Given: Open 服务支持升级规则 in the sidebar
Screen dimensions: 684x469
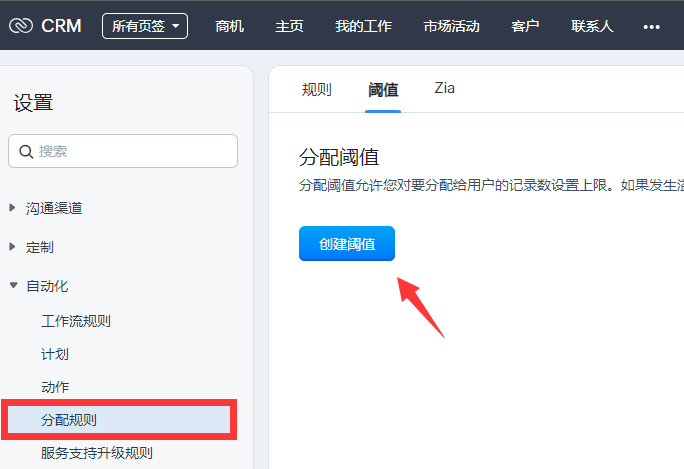Looking at the screenshot, I should tap(97, 453).
